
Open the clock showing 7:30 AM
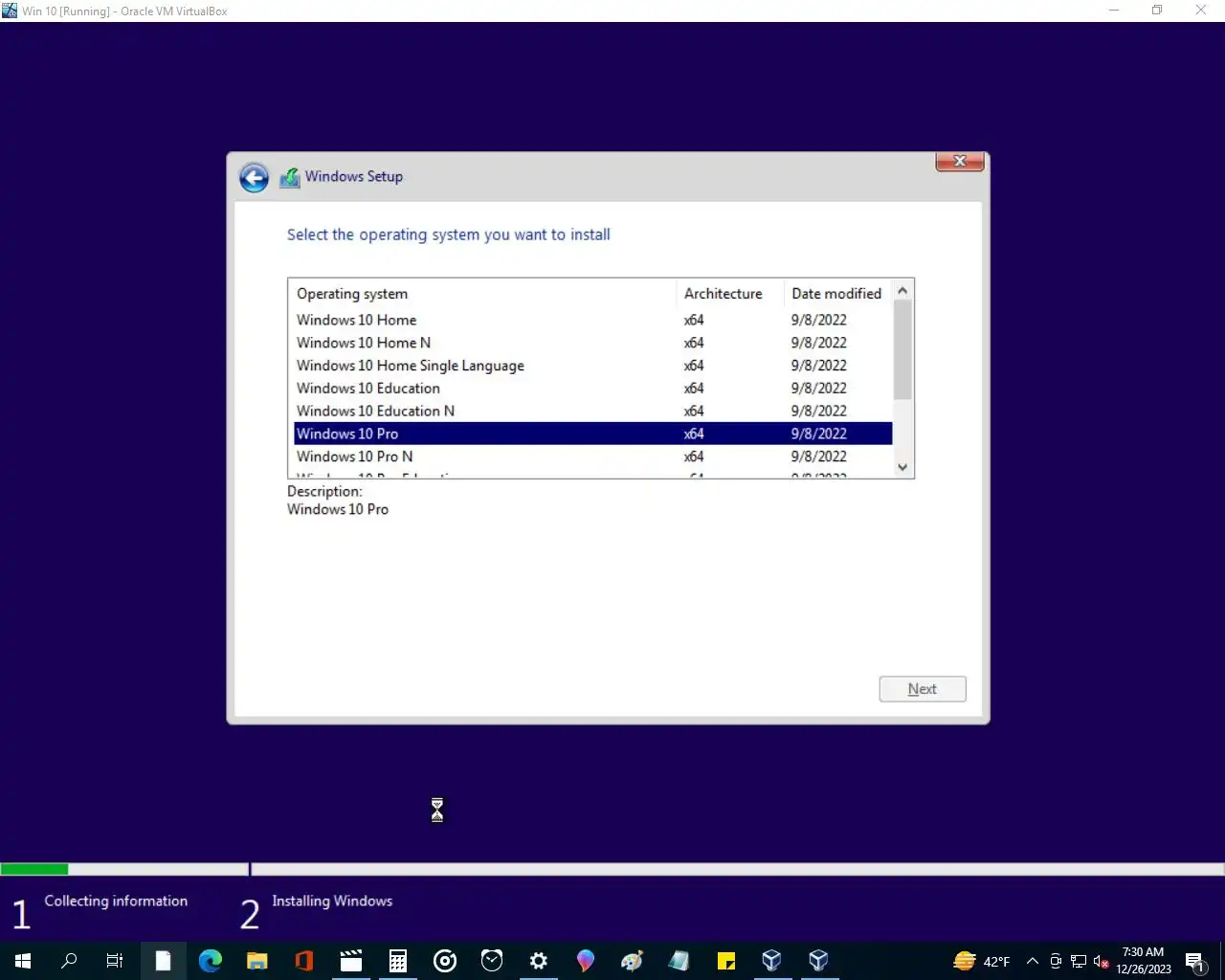[x=1144, y=961]
